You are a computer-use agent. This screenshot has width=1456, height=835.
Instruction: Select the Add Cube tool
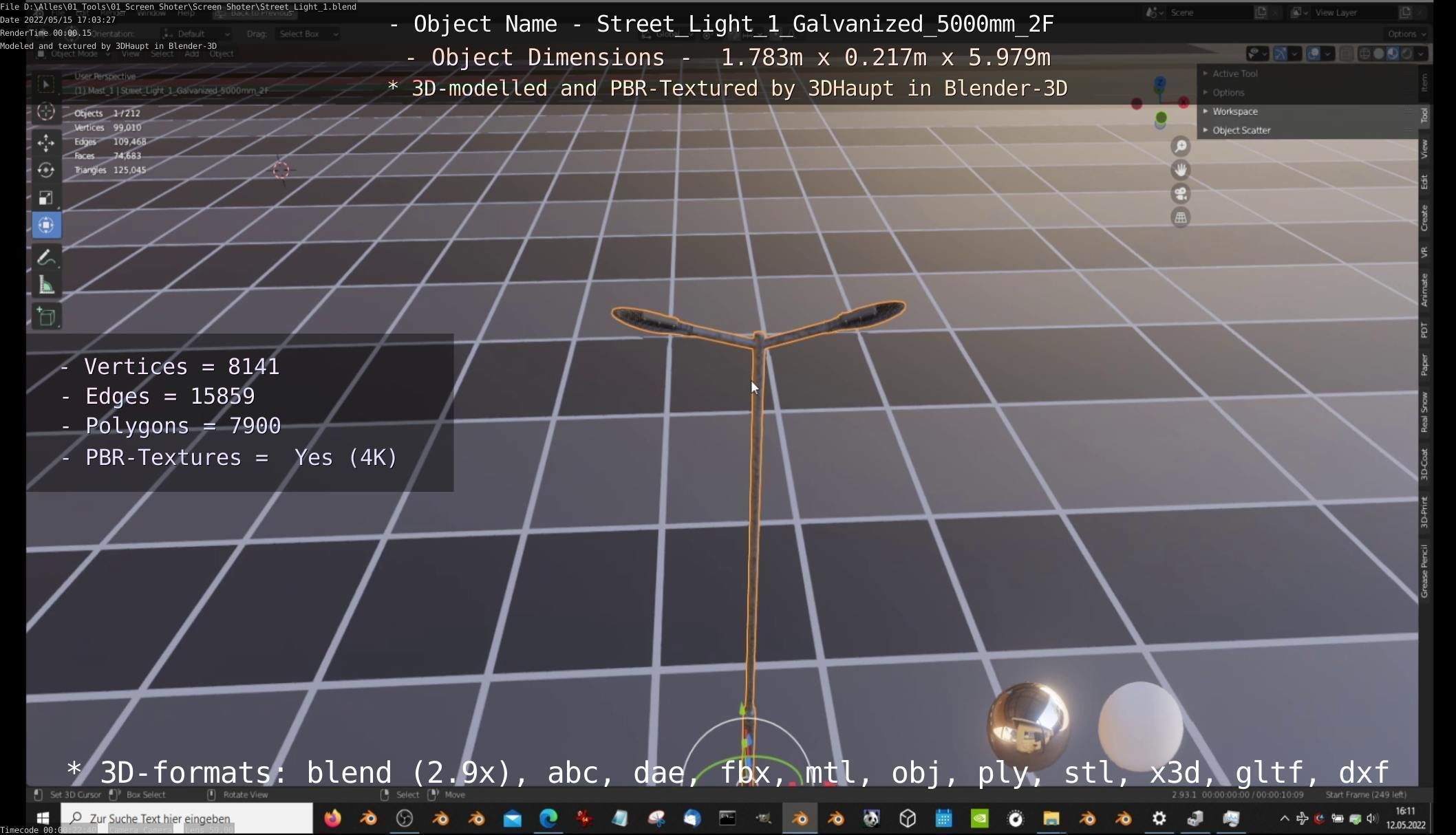46,316
